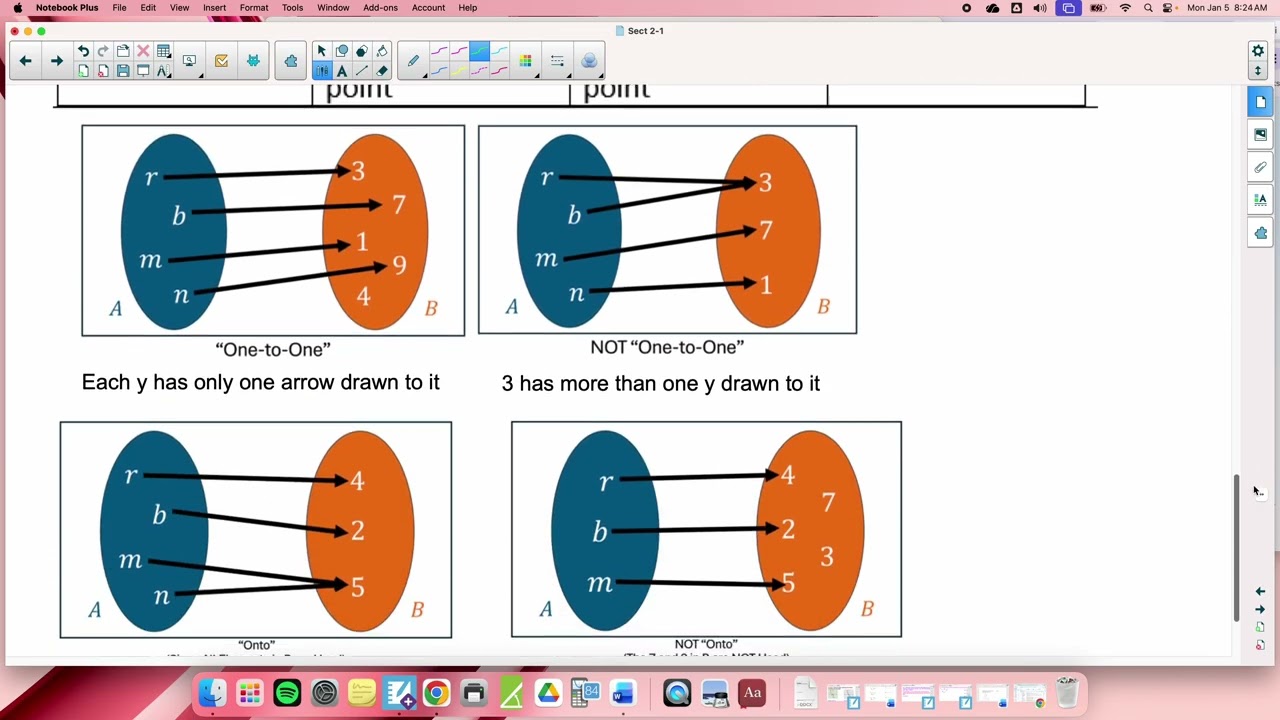Open the View menu

click(179, 8)
